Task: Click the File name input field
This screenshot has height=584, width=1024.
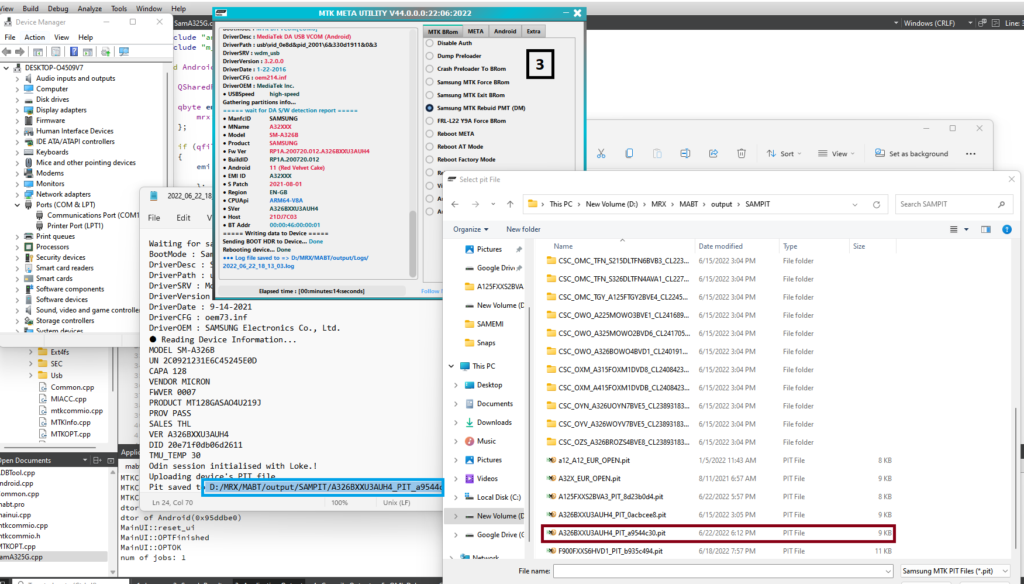Action: point(723,571)
